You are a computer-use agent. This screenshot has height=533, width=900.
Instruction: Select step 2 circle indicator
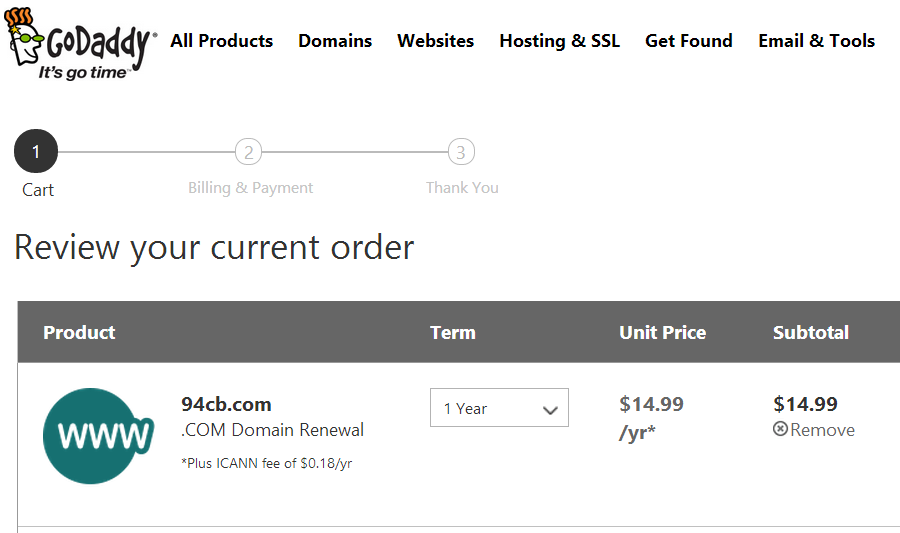tap(249, 152)
